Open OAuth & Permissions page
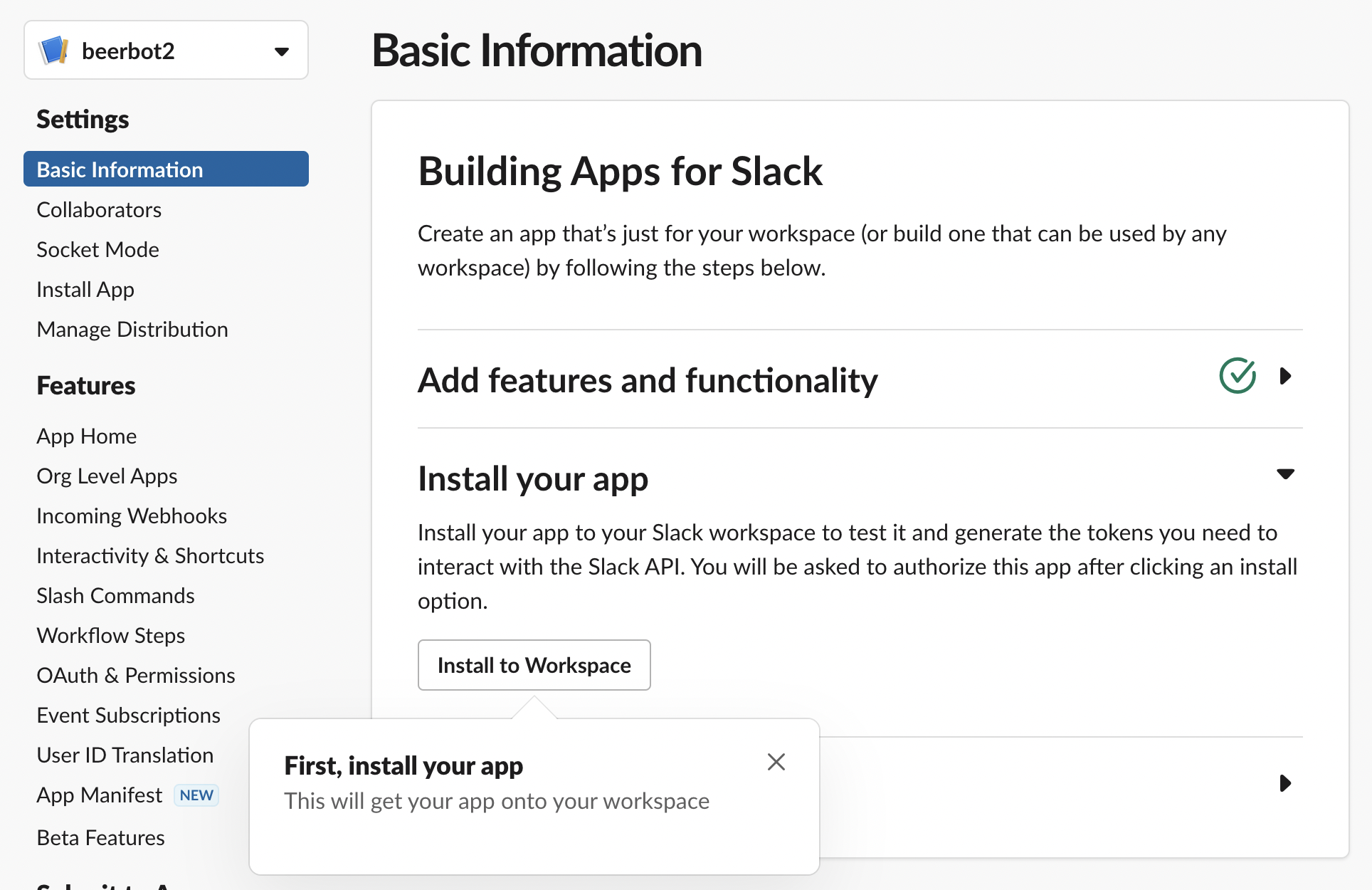Image resolution: width=1372 pixels, height=890 pixels. coord(136,676)
